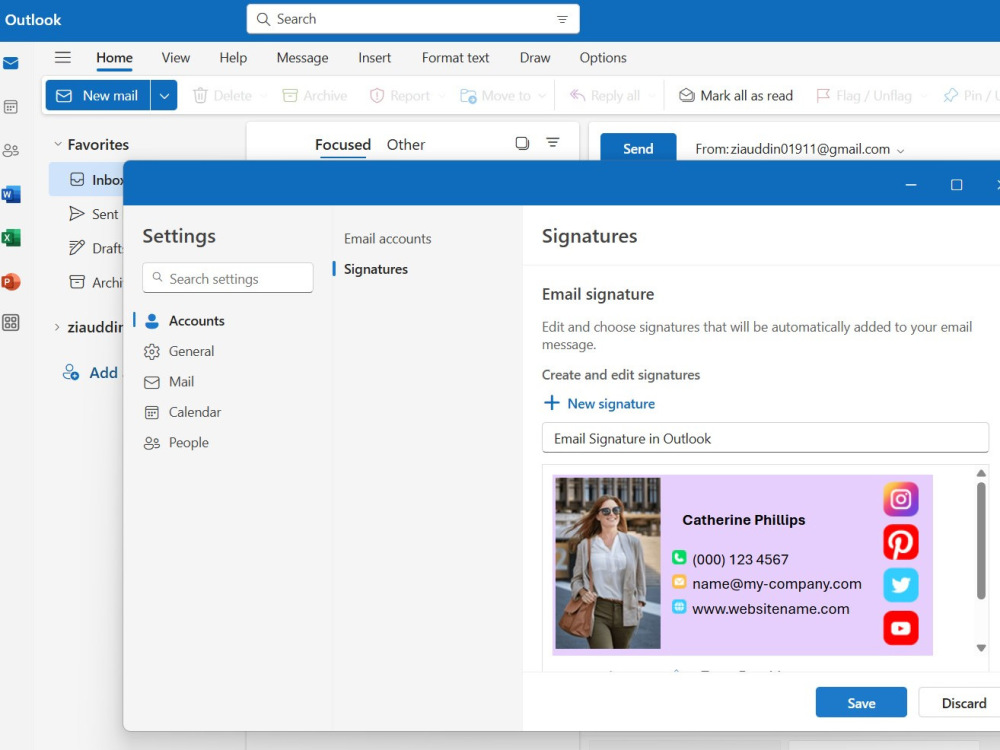Open the From address dropdown chevron
The height and width of the screenshot is (750, 1000).
coord(901,151)
